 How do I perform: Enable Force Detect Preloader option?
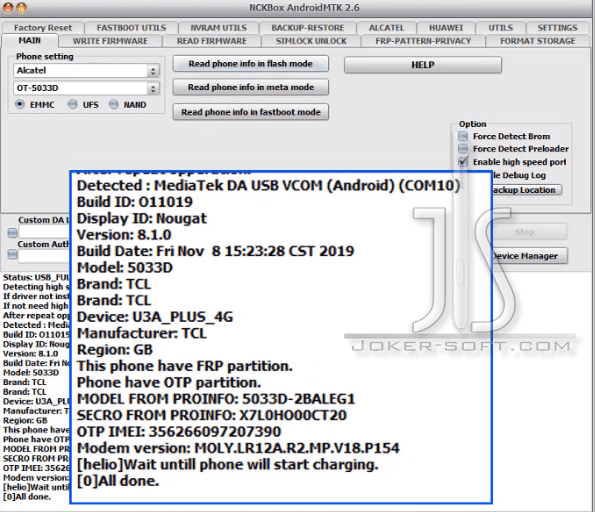tap(463, 148)
